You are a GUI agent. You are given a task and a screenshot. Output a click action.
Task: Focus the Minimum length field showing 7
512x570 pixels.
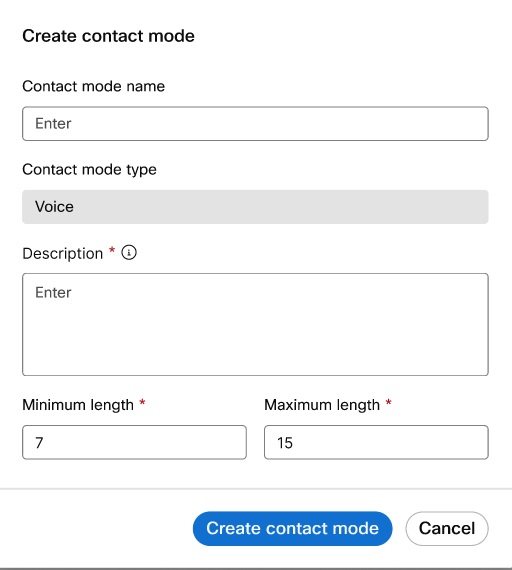click(x=134, y=442)
